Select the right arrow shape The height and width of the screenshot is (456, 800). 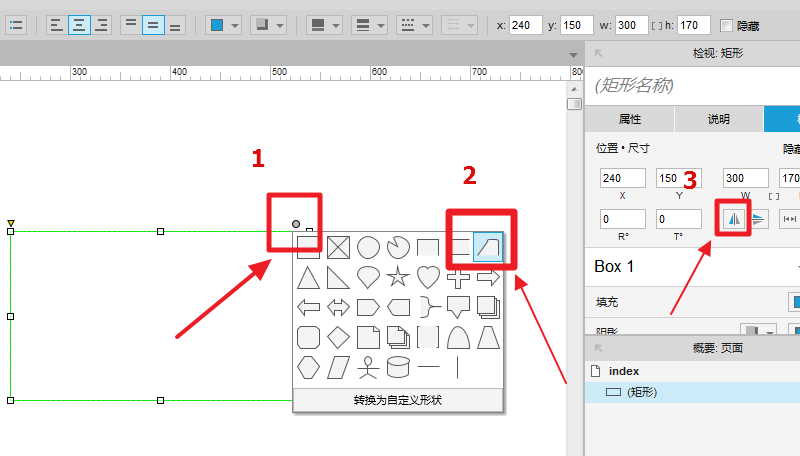488,277
